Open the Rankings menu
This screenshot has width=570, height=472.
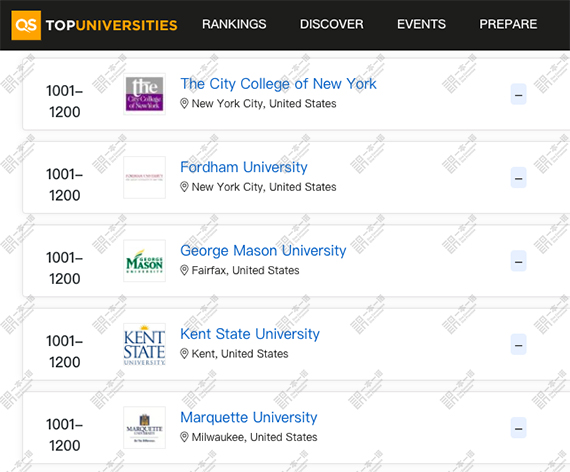pos(234,24)
